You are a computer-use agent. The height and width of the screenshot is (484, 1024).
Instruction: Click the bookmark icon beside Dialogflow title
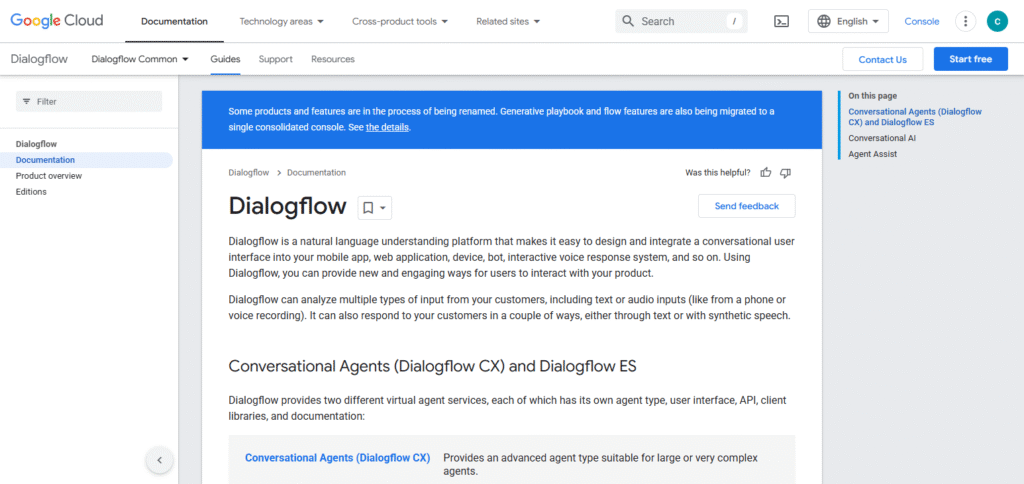pos(368,208)
